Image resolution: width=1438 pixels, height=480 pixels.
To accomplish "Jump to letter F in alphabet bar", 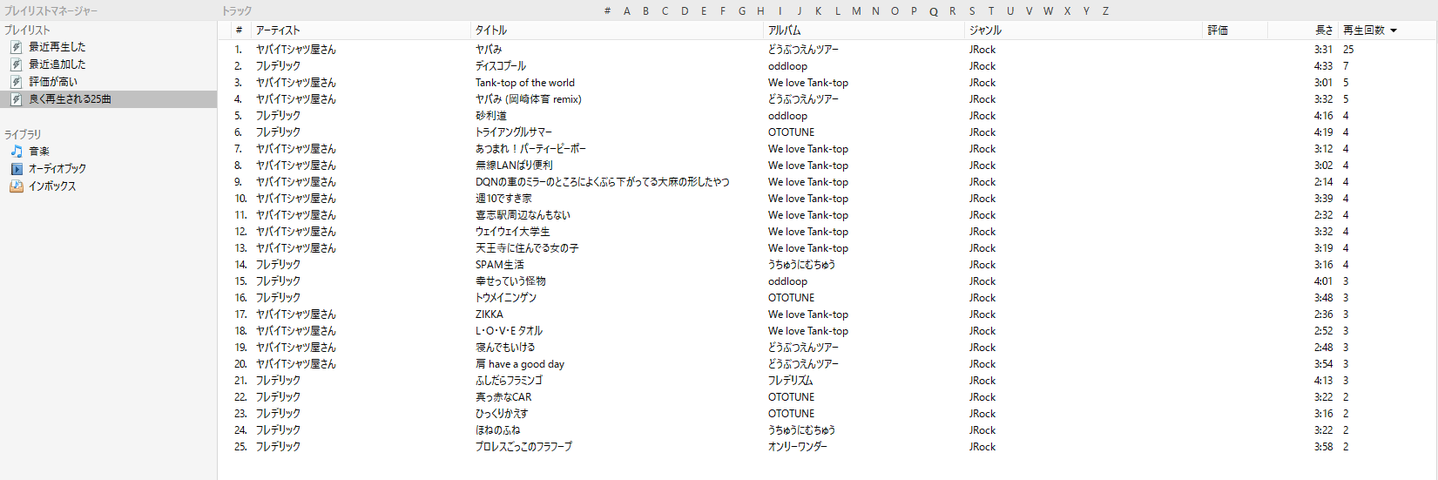I will tap(722, 11).
